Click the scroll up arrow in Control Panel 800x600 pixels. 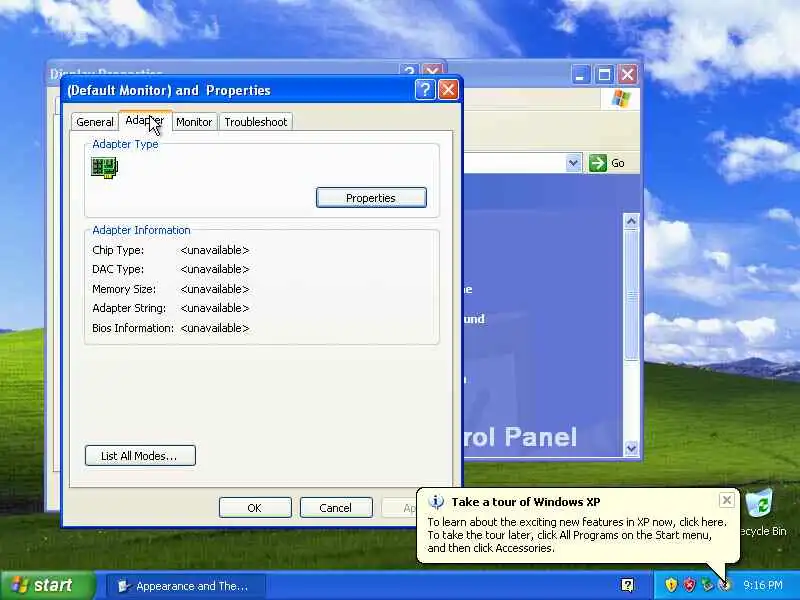click(631, 221)
